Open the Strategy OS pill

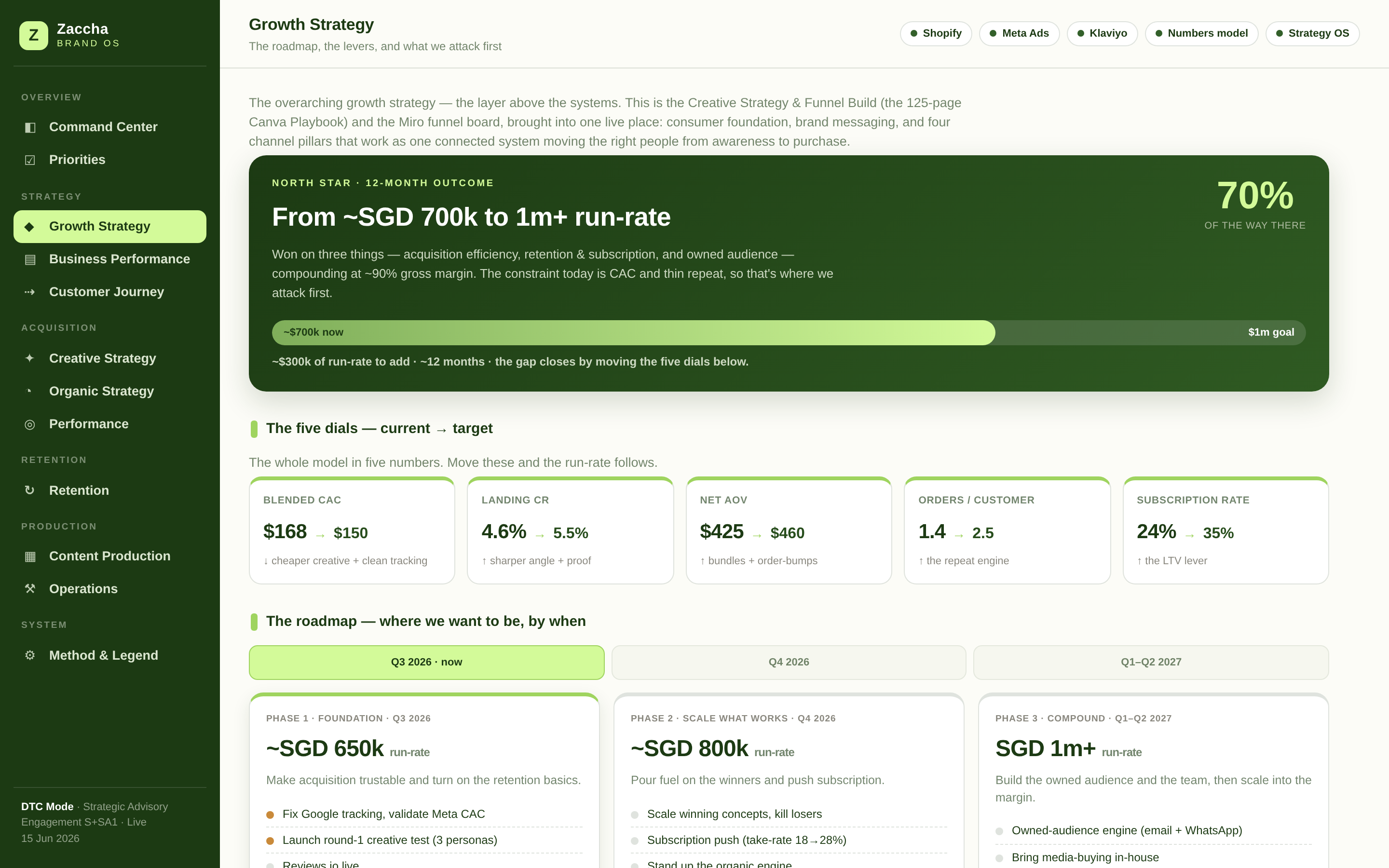[1312, 33]
